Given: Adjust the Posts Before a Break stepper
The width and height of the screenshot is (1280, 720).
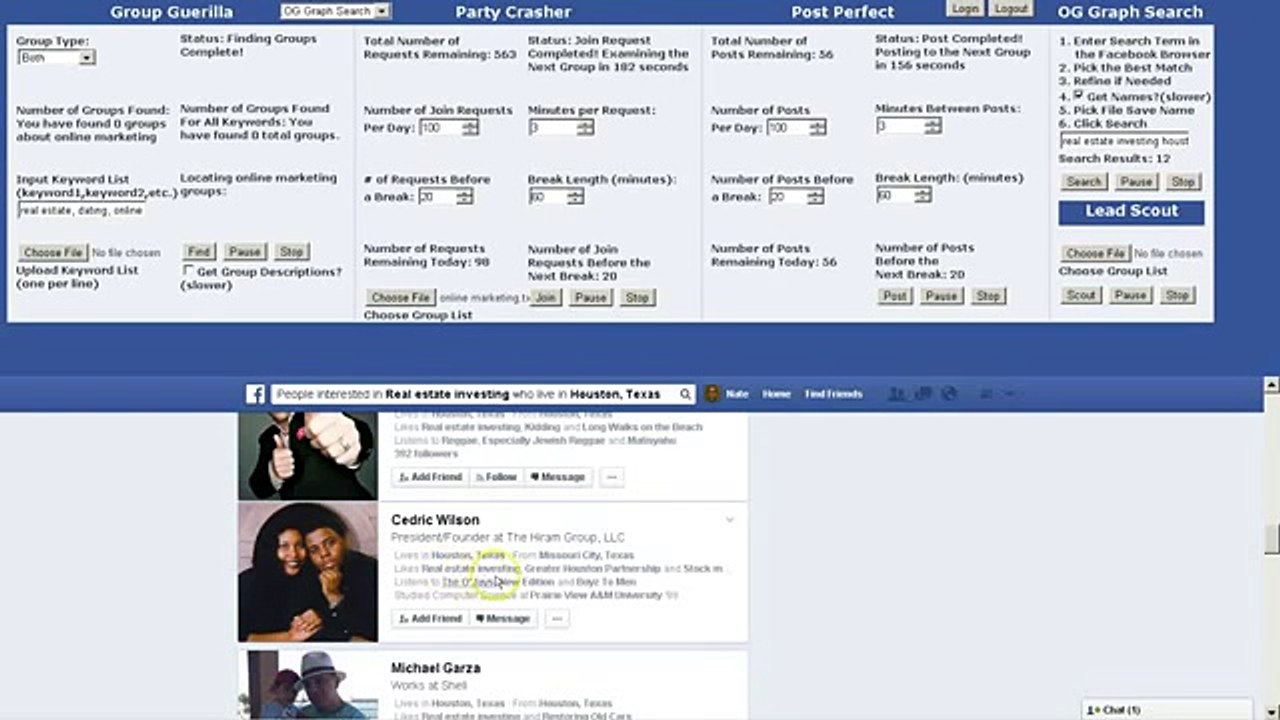Looking at the screenshot, I should (x=815, y=197).
